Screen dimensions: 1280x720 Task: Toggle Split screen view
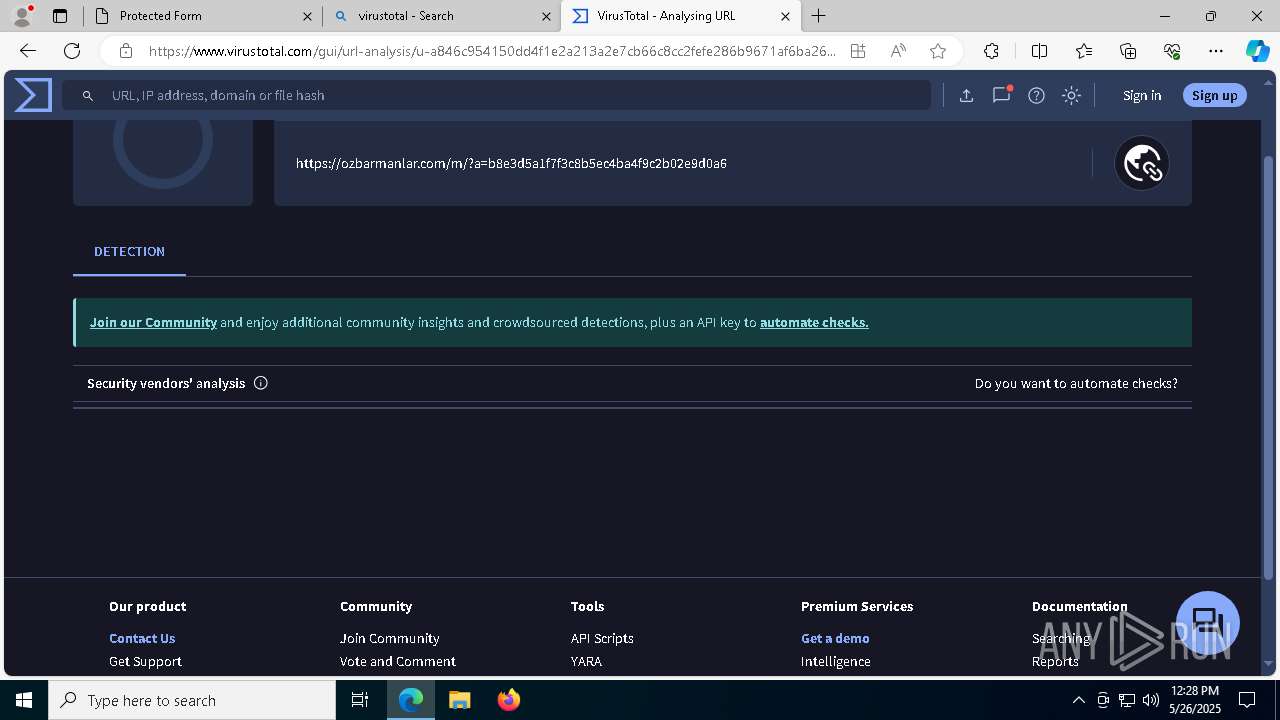pyautogui.click(x=1039, y=51)
